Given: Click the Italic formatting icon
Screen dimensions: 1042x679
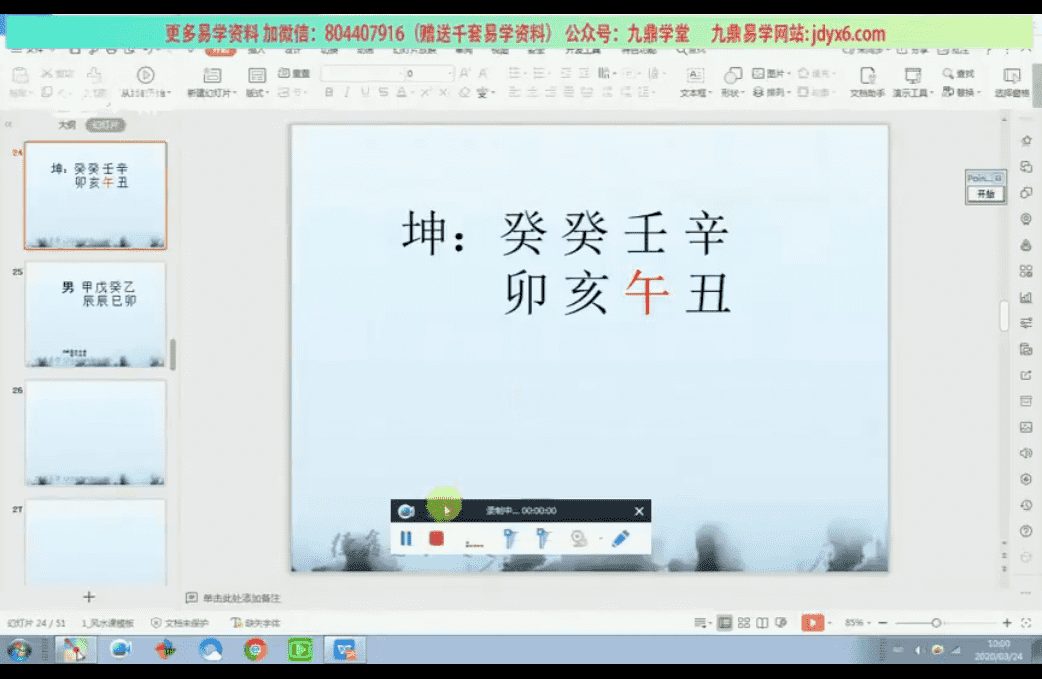Looking at the screenshot, I should (347, 92).
